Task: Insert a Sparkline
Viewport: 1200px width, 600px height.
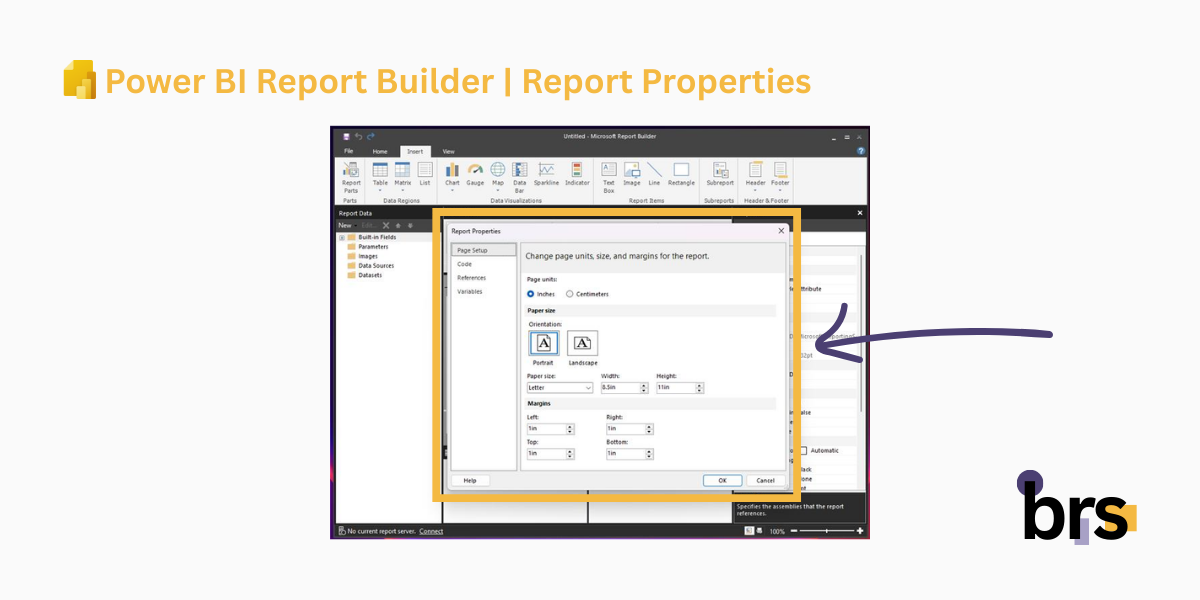Action: pos(546,170)
